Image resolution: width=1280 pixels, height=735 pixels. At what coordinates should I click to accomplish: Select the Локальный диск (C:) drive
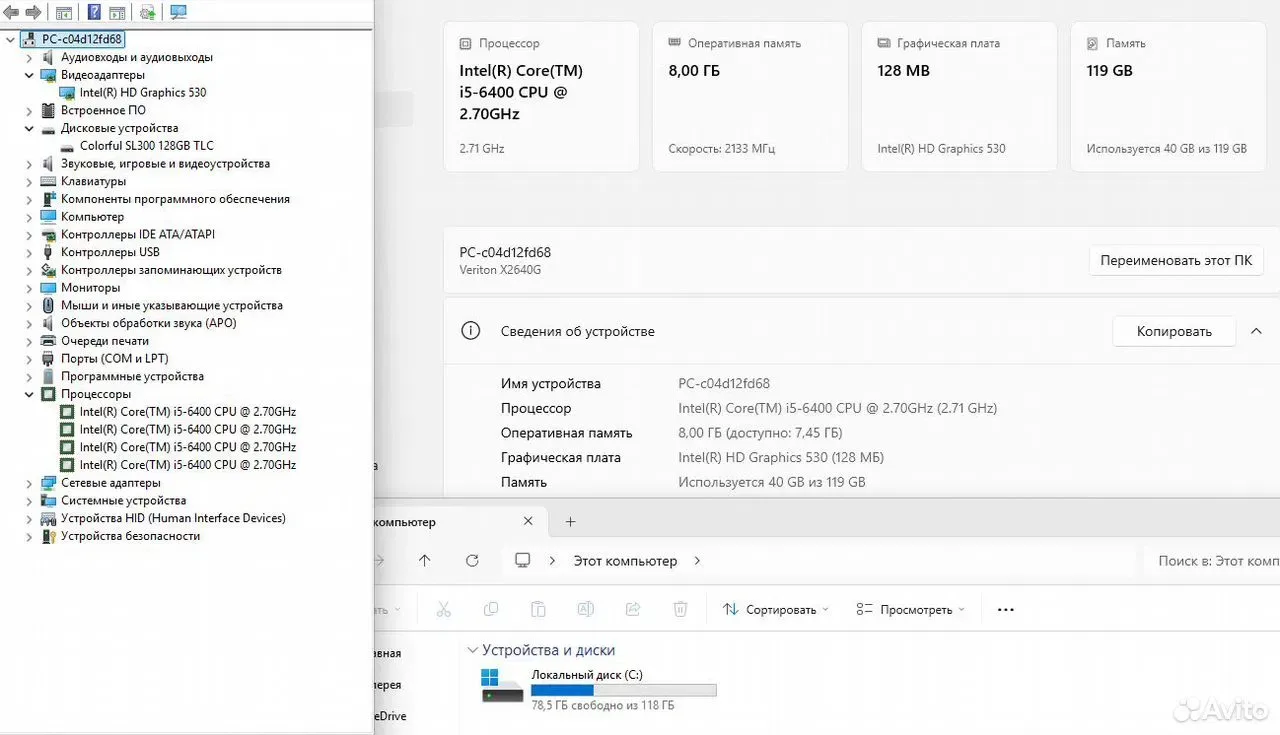click(x=599, y=689)
